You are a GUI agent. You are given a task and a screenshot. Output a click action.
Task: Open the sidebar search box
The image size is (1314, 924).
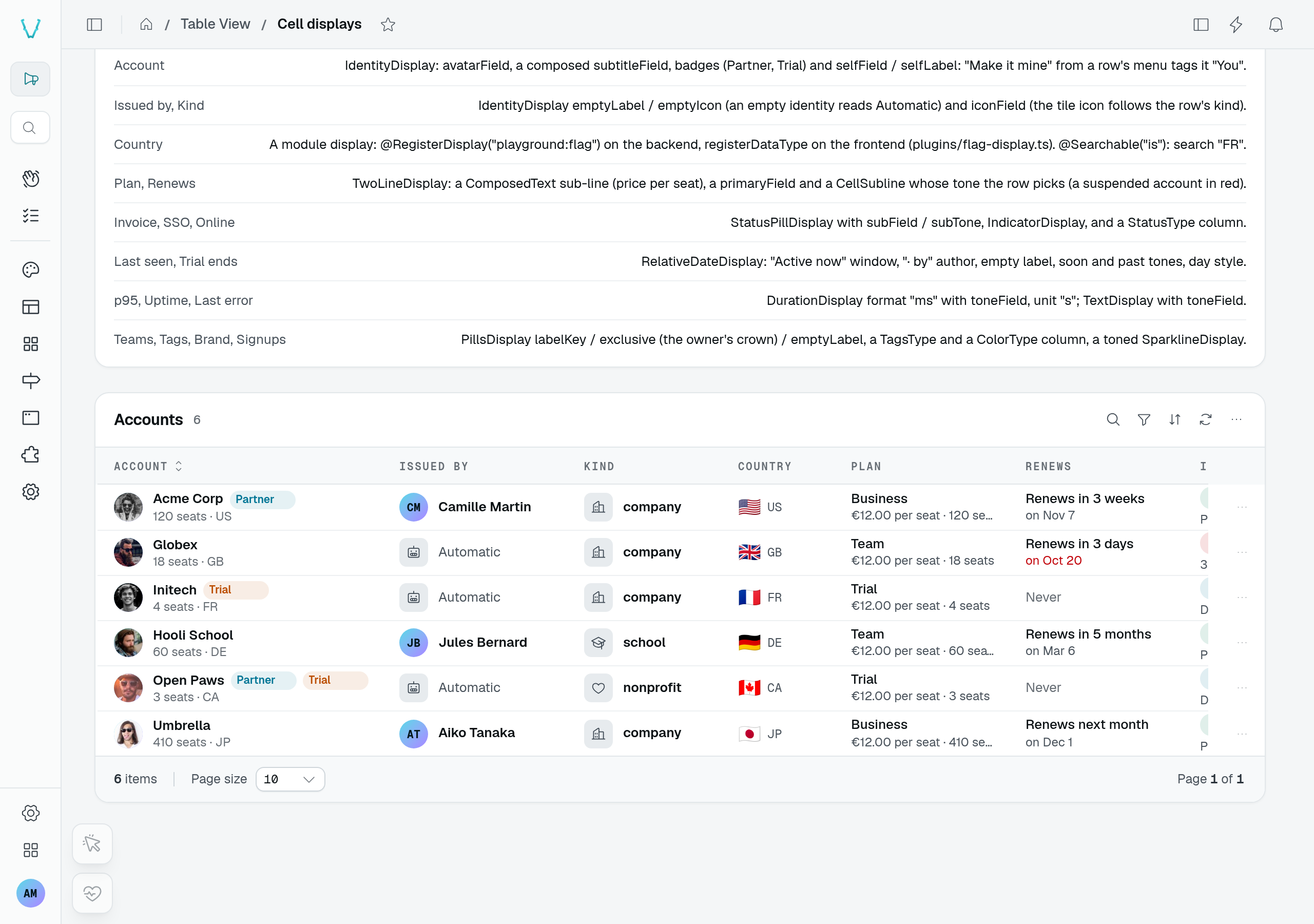coord(30,127)
